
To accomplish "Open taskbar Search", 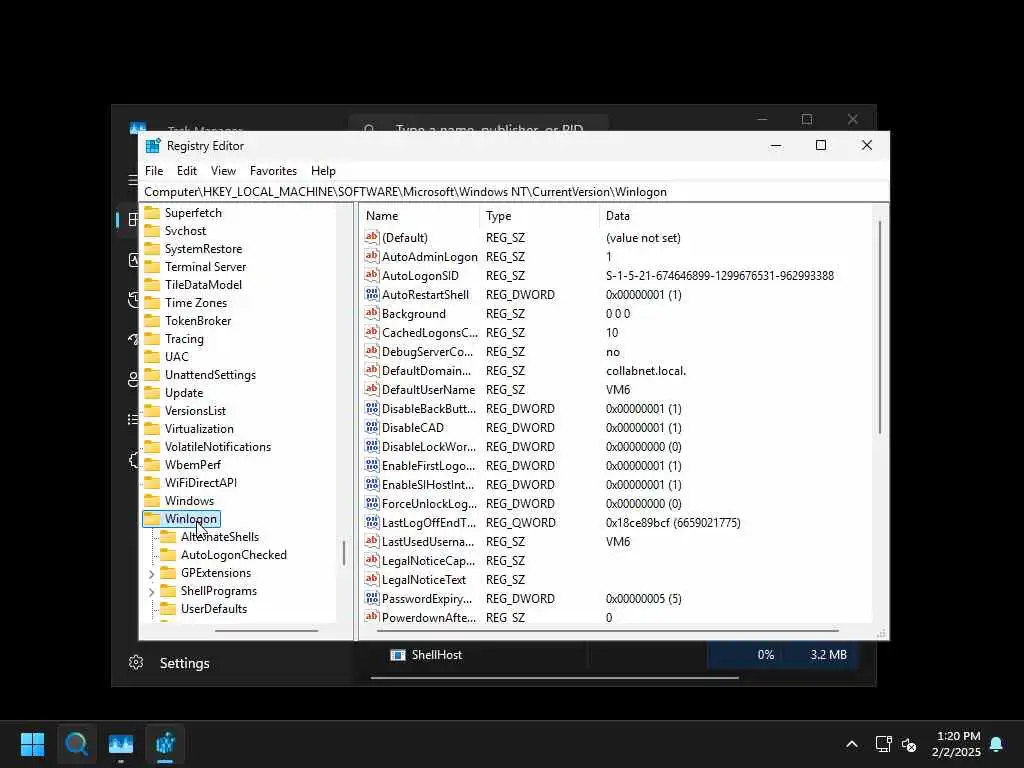I will click(76, 744).
